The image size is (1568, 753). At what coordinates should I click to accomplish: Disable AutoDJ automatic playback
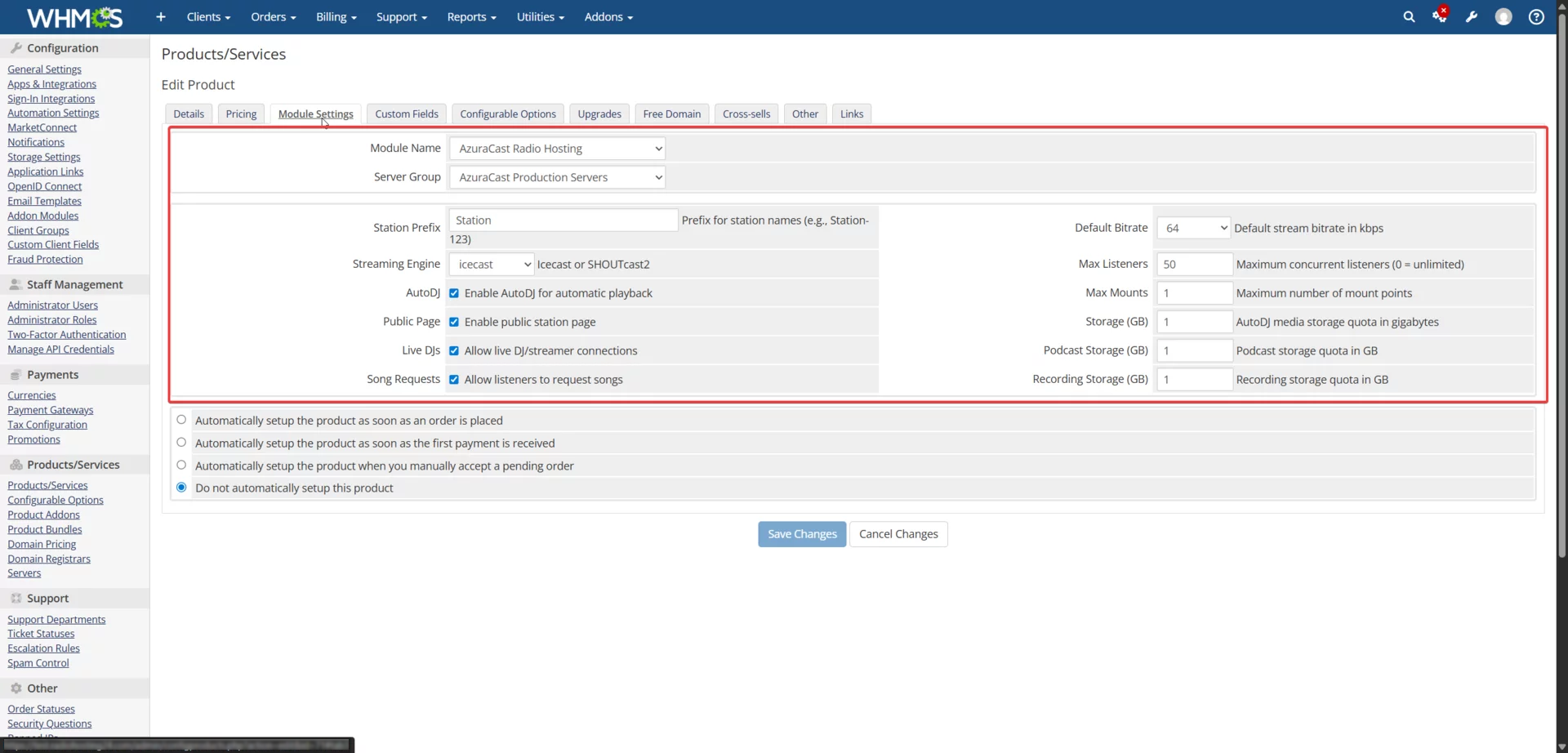pyautogui.click(x=455, y=292)
